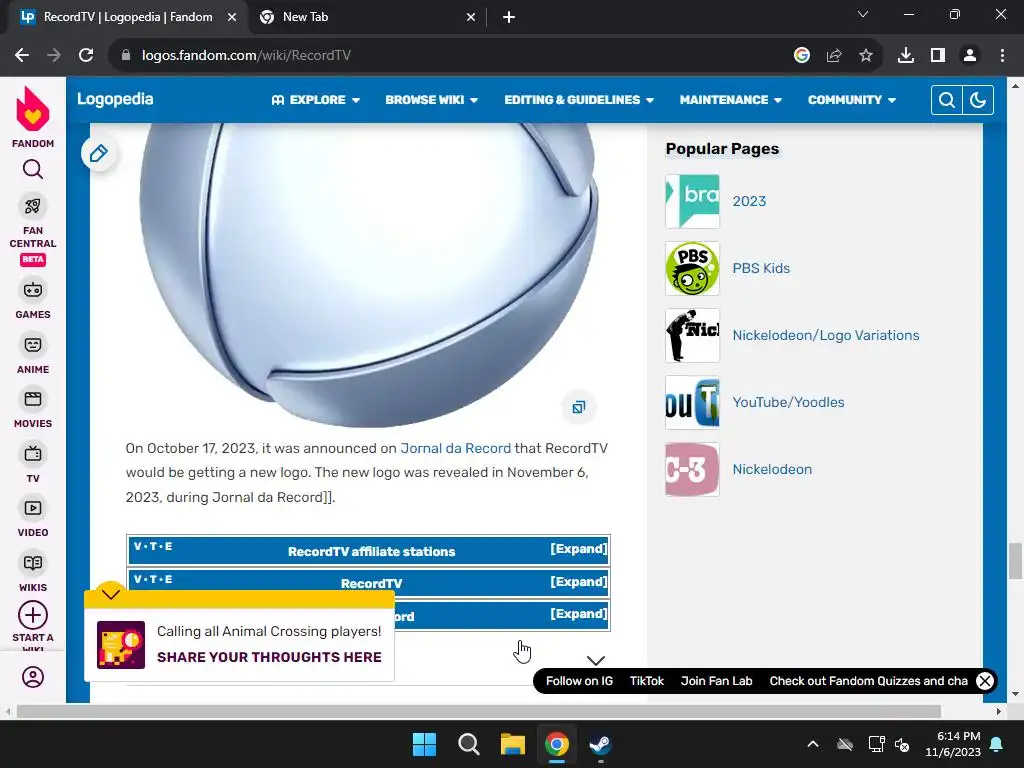The image size is (1024, 768).
Task: Open YouTube/Yoodles link
Action: pyautogui.click(x=788, y=402)
